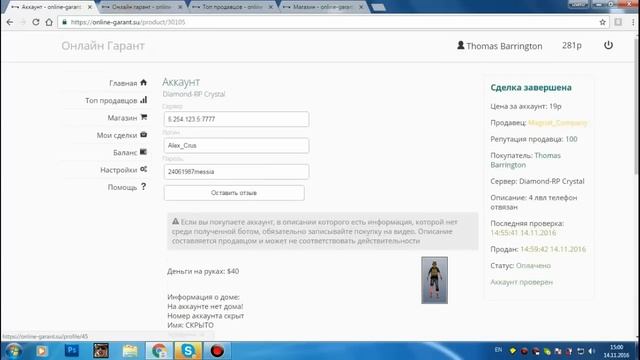640x360 pixels.
Task: Open the Chrome three-dot menu
Action: (x=633, y=22)
